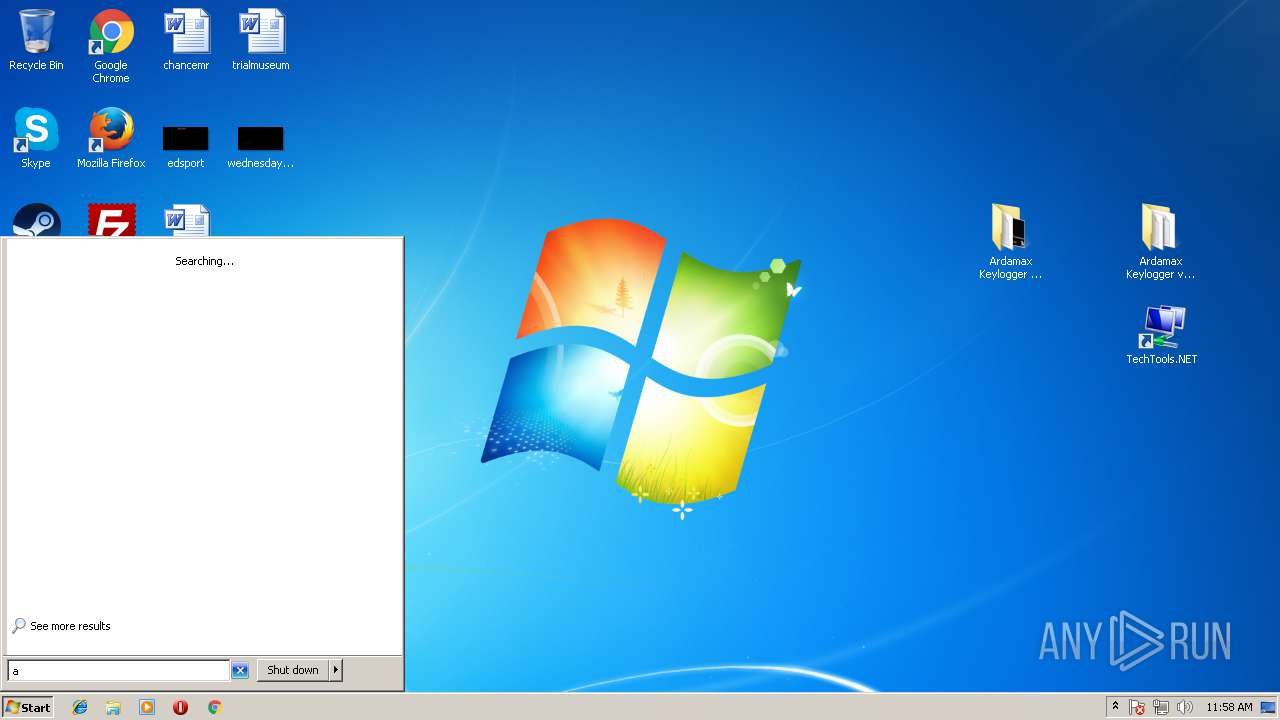Open the volume tray icon
Image resolution: width=1280 pixels, height=720 pixels.
pyautogui.click(x=1185, y=707)
